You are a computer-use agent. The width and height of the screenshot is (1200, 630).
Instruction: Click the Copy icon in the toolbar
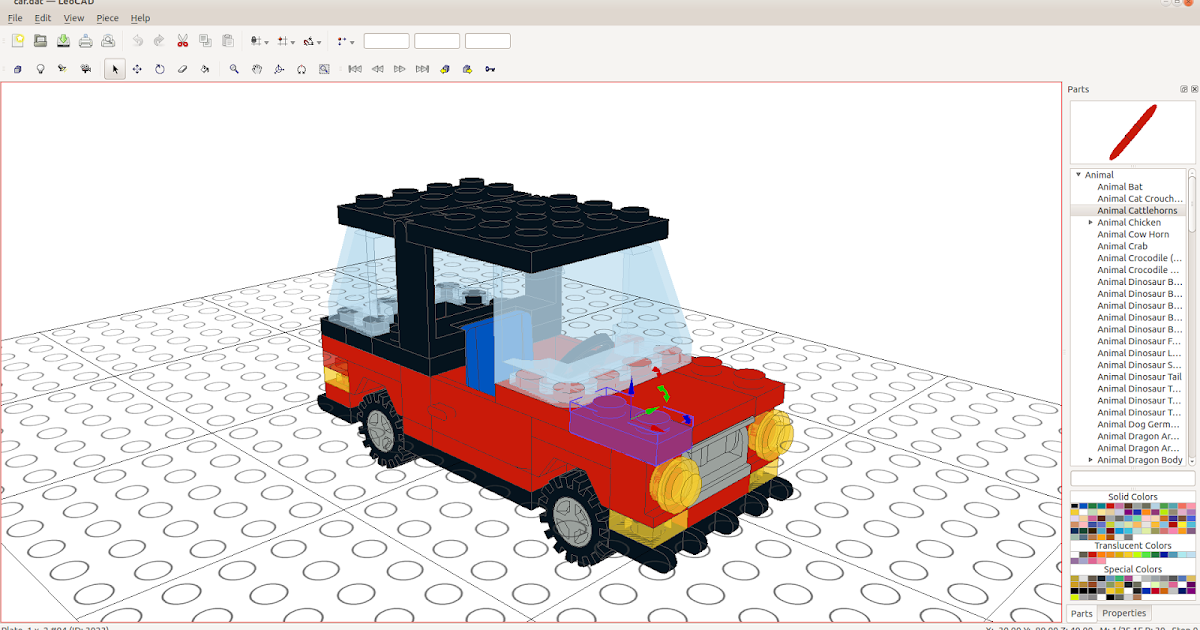point(205,41)
